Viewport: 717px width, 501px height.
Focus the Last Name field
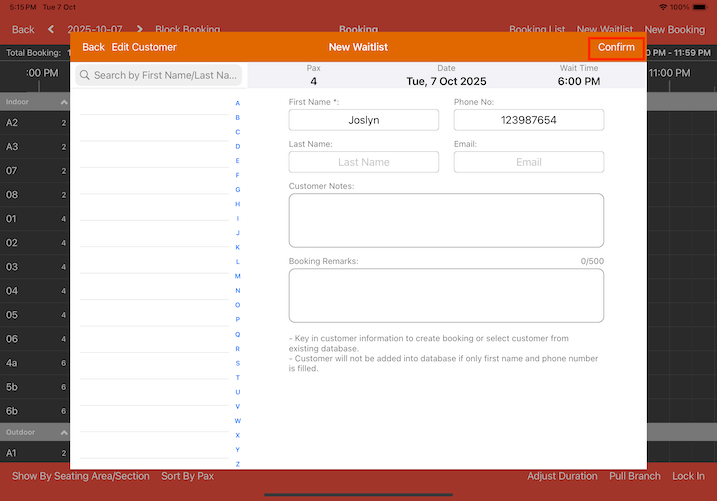click(364, 162)
